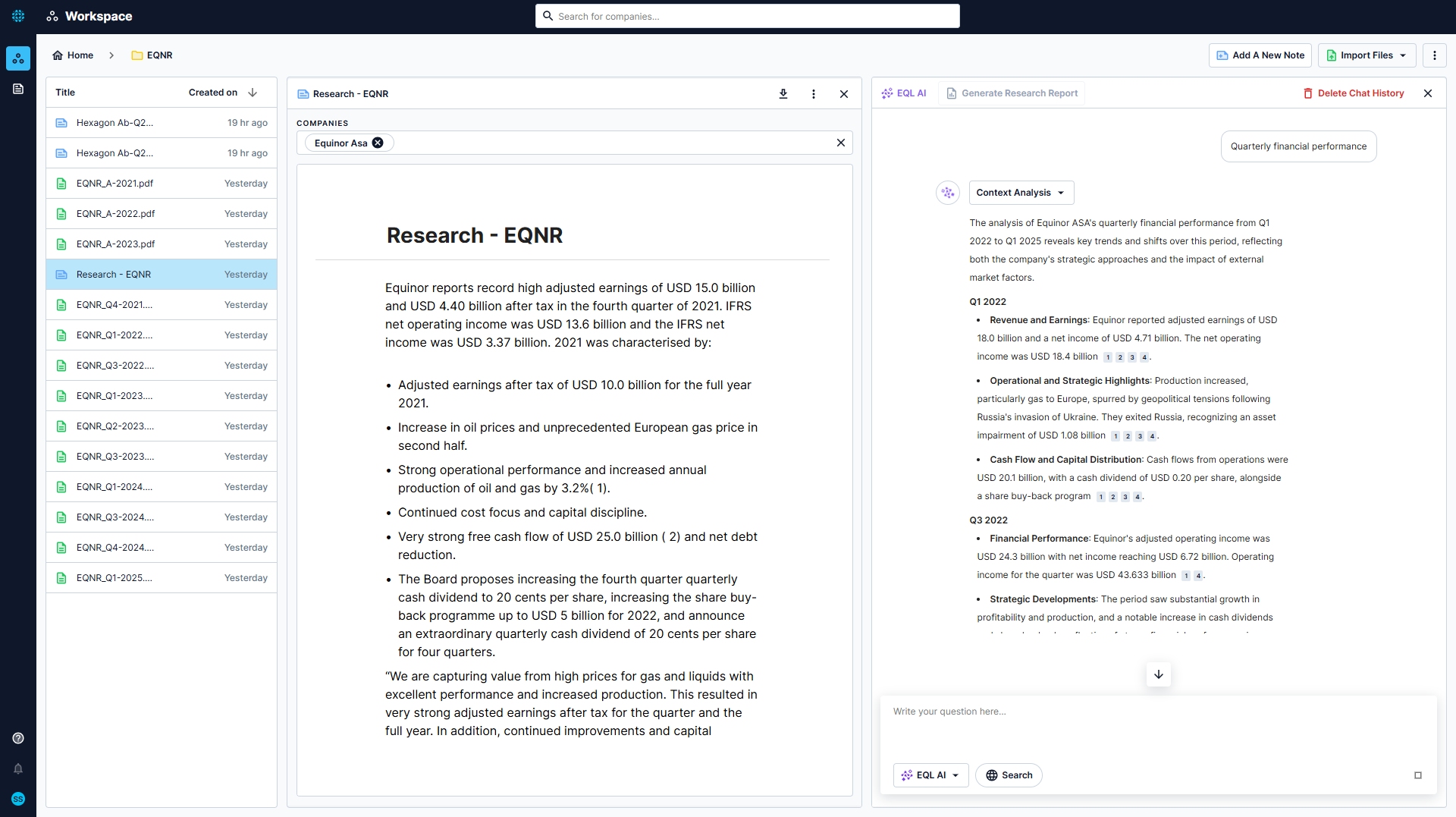
Task: Close the Research - EQNR note panel
Action: click(844, 94)
